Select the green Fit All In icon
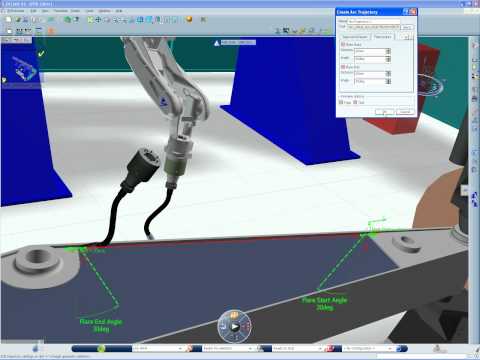 tap(90, 20)
